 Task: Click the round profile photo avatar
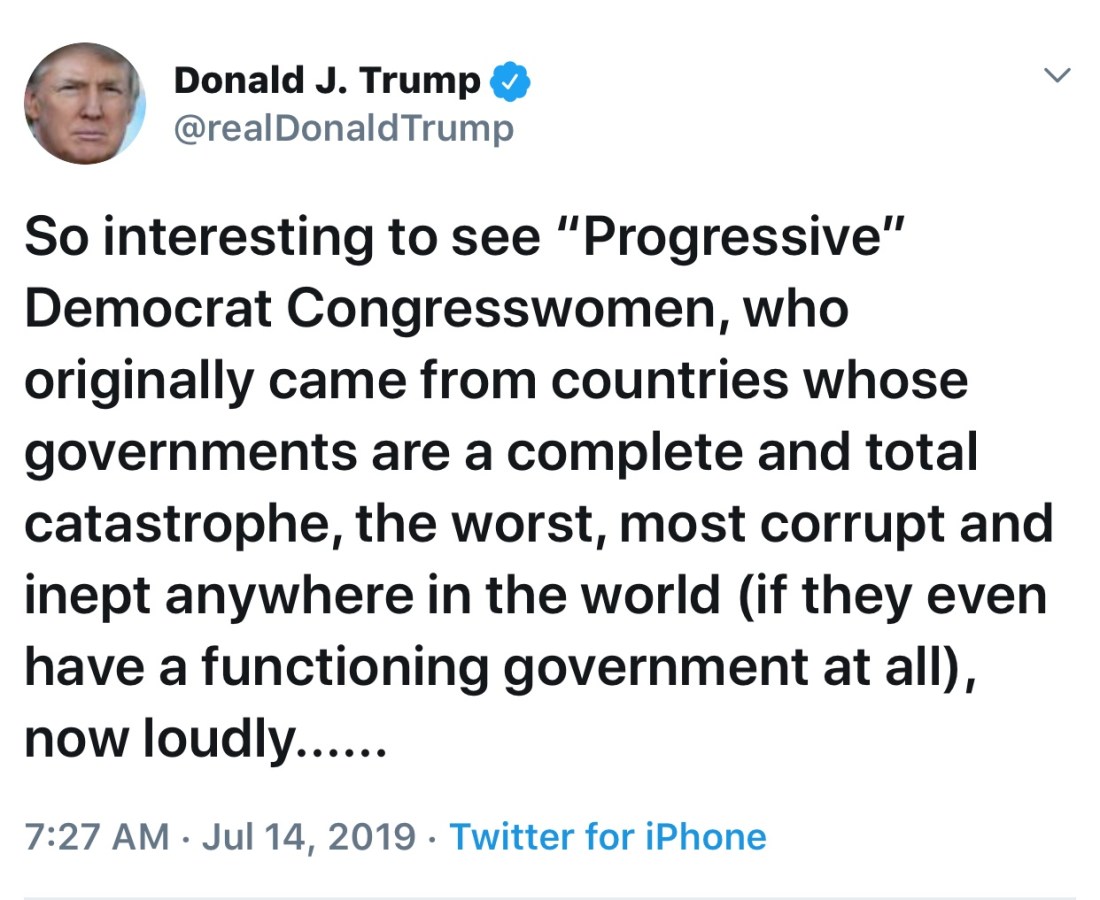point(85,103)
